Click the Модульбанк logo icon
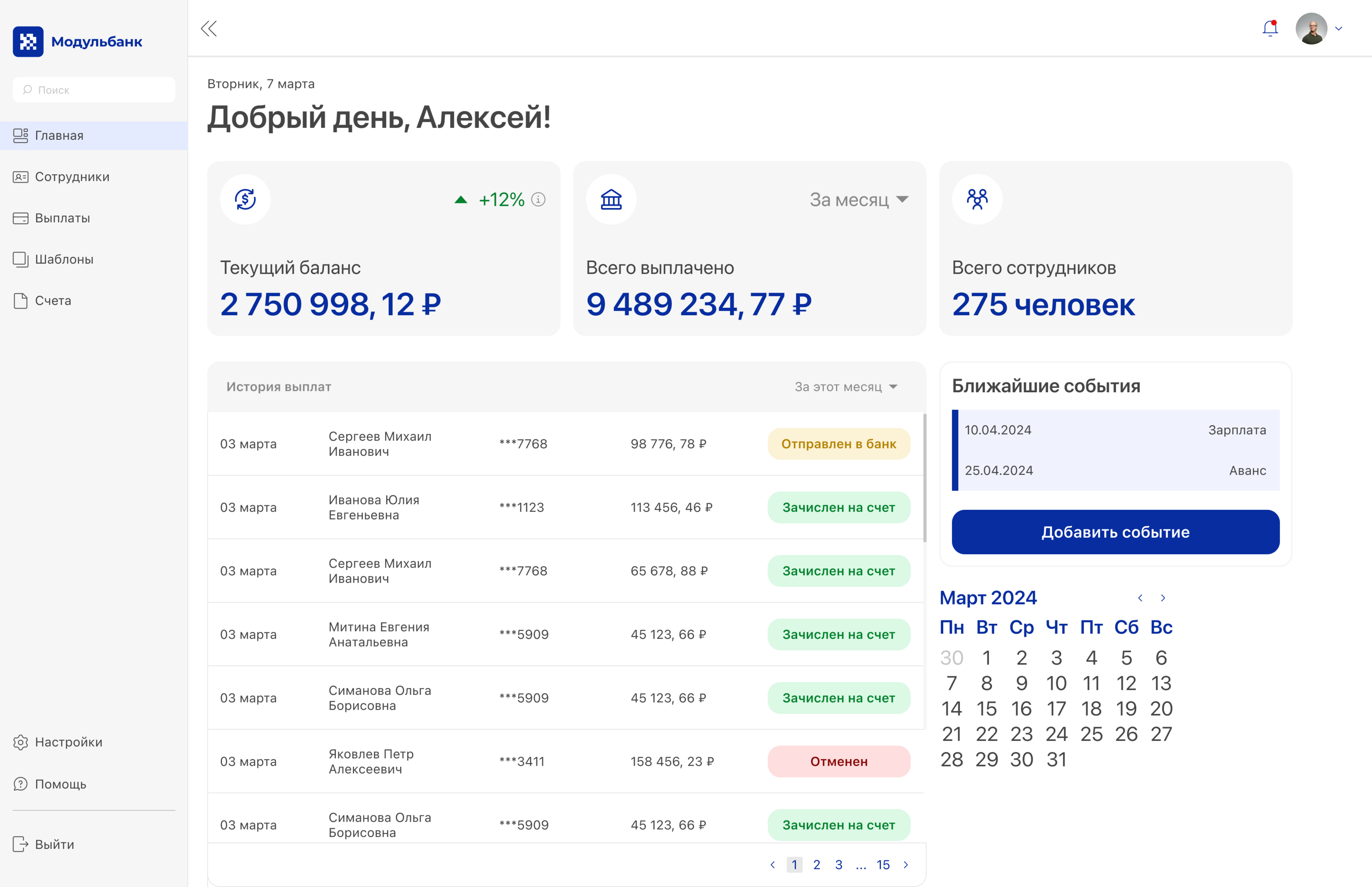 point(27,42)
